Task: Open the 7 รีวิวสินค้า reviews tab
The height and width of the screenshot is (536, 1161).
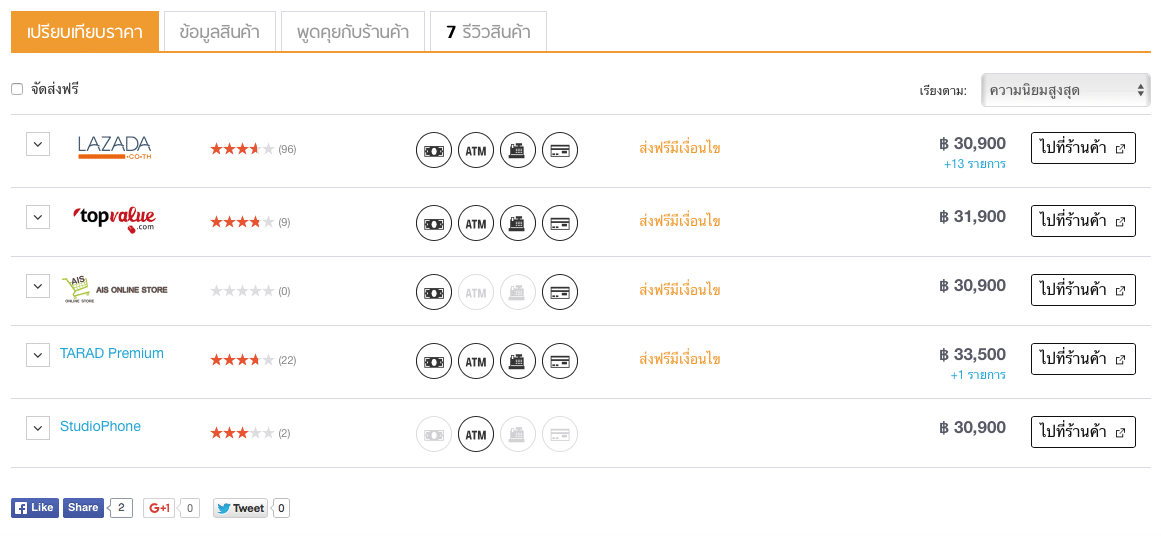Action: 489,32
